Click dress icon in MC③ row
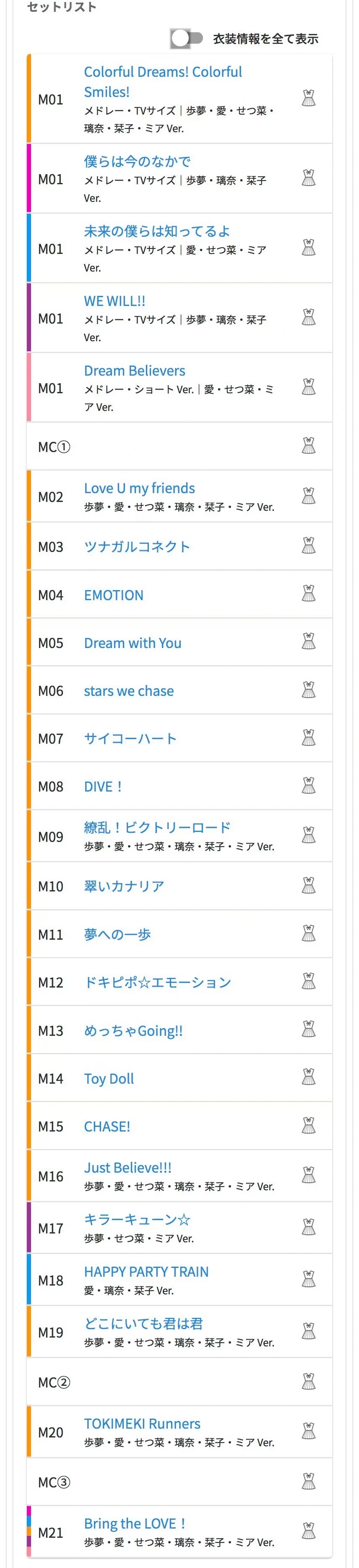The height and width of the screenshot is (1568, 359). pos(309,1481)
